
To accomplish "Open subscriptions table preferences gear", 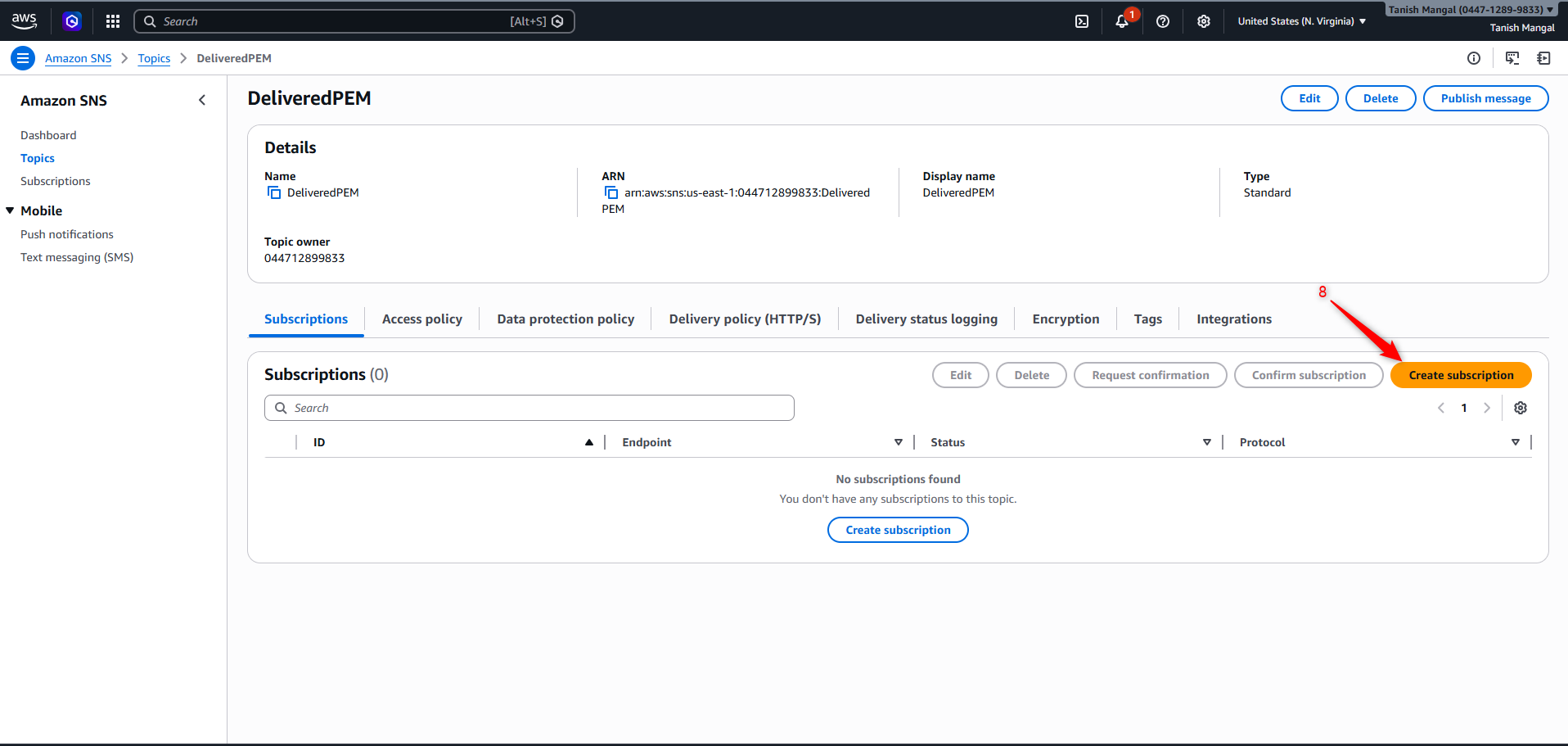I will (1520, 408).
